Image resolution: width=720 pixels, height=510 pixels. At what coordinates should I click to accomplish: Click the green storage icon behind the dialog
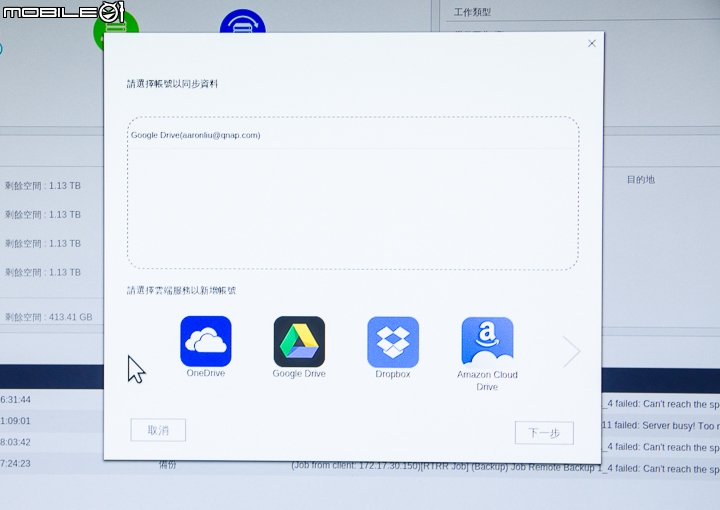tap(115, 30)
